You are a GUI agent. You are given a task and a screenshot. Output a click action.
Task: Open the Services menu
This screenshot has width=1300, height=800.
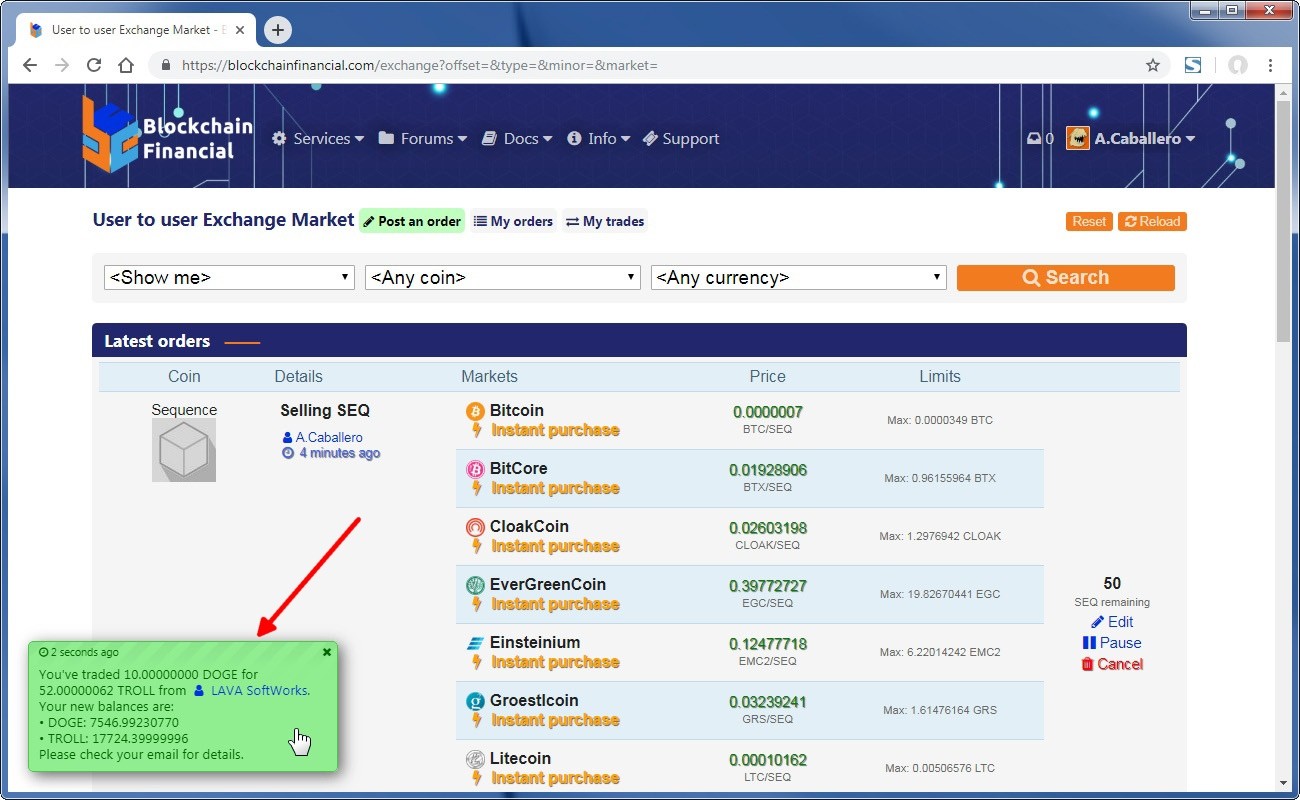pyautogui.click(x=318, y=139)
